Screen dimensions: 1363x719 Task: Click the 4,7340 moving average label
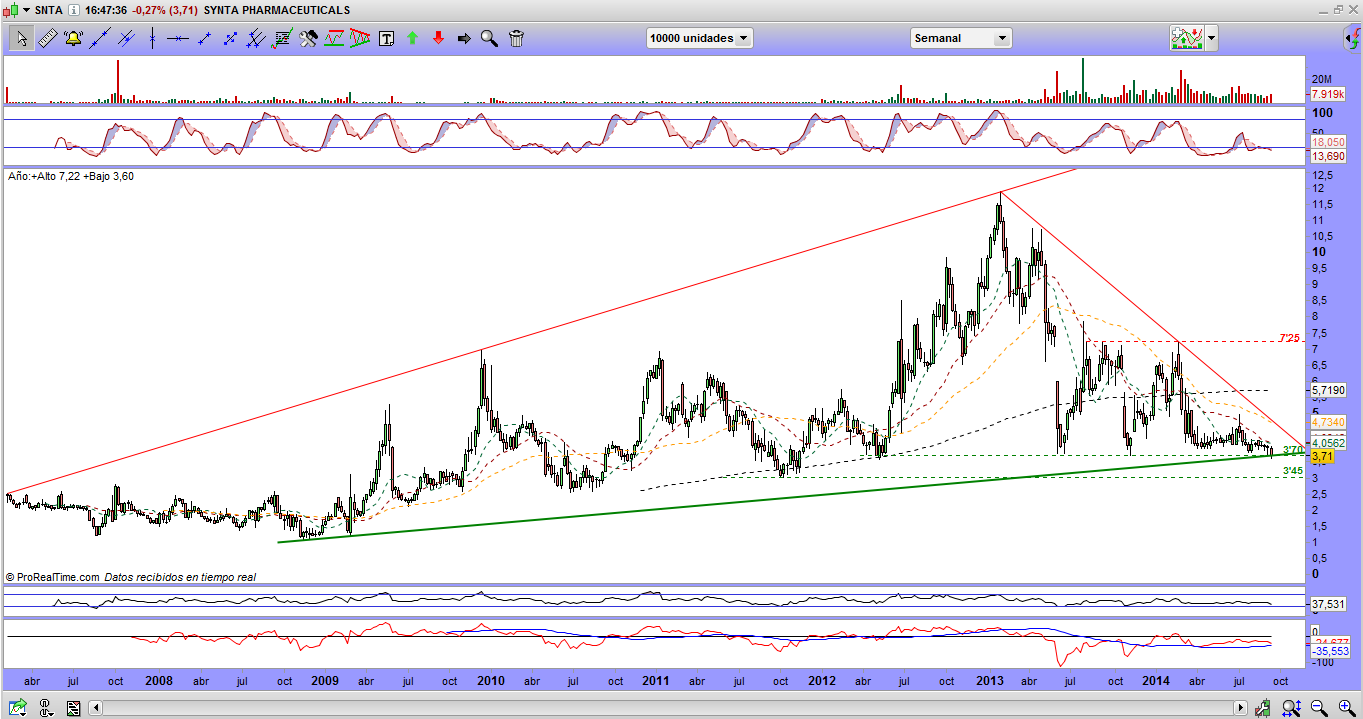[1327, 422]
